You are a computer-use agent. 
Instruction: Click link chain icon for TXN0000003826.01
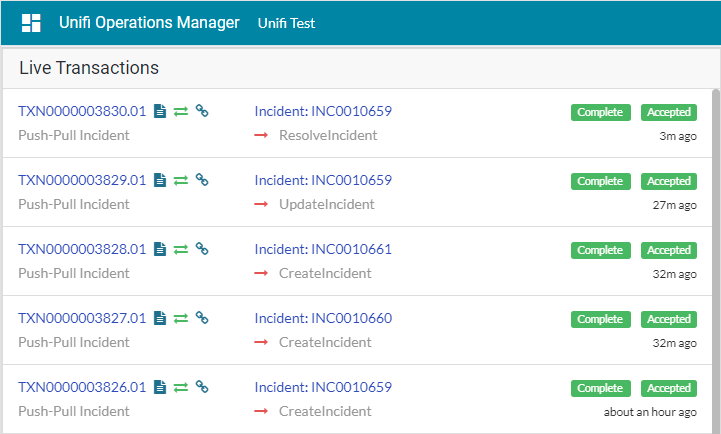point(201,388)
